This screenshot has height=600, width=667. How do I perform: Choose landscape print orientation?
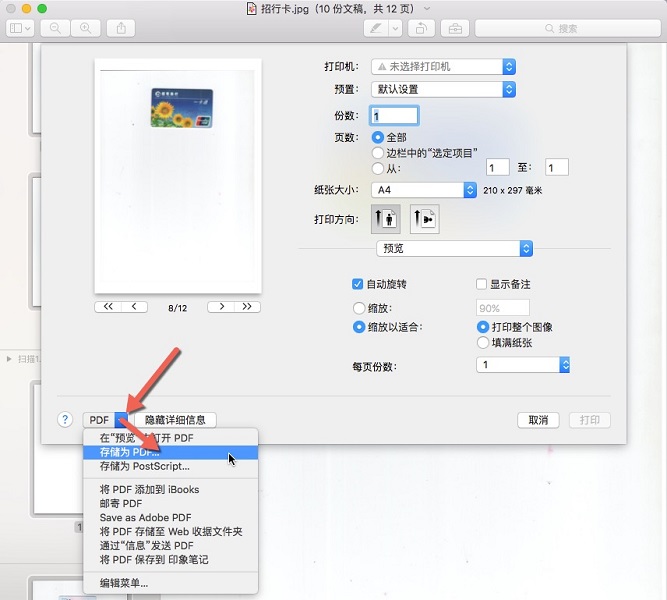tap(425, 219)
